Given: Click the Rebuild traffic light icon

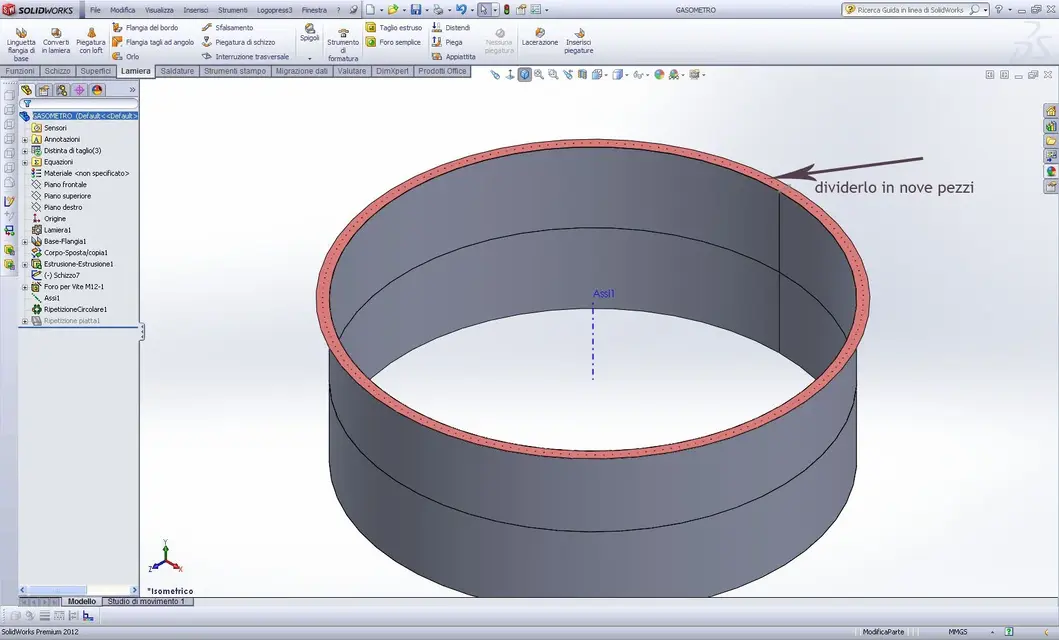Looking at the screenshot, I should (507, 10).
